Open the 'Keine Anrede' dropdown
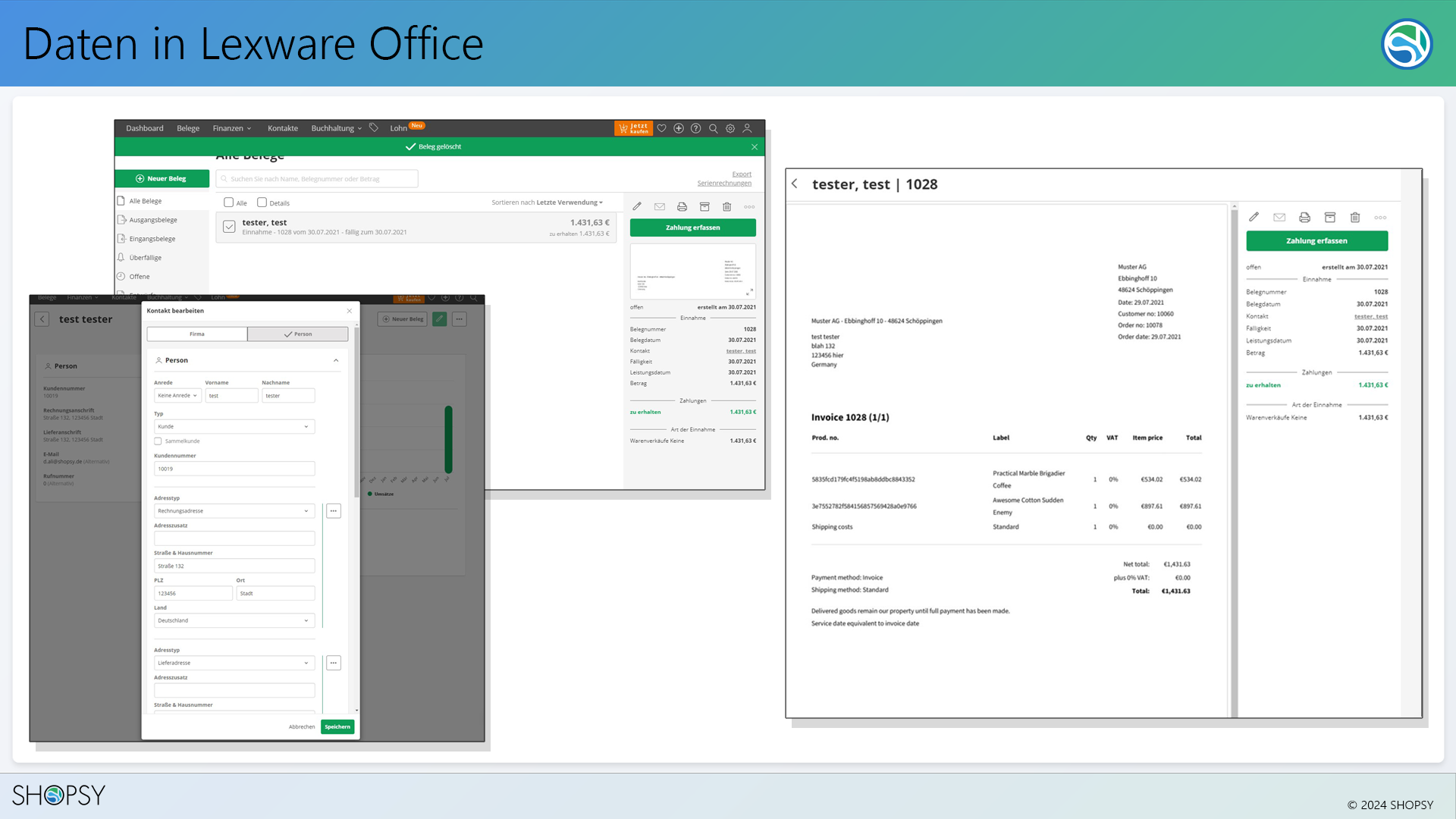 pyautogui.click(x=177, y=396)
